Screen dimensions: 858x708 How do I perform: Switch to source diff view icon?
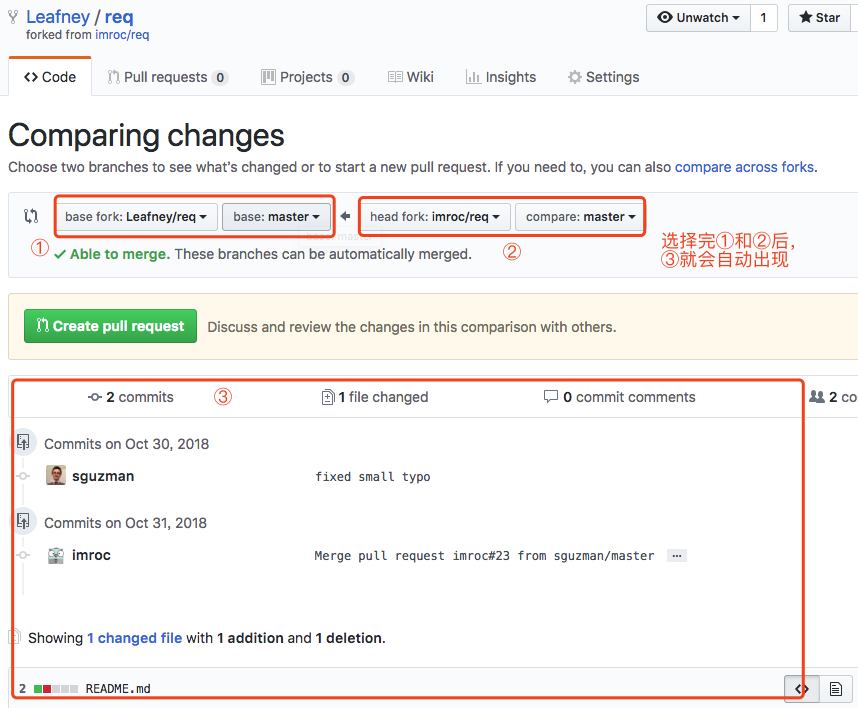(801, 688)
